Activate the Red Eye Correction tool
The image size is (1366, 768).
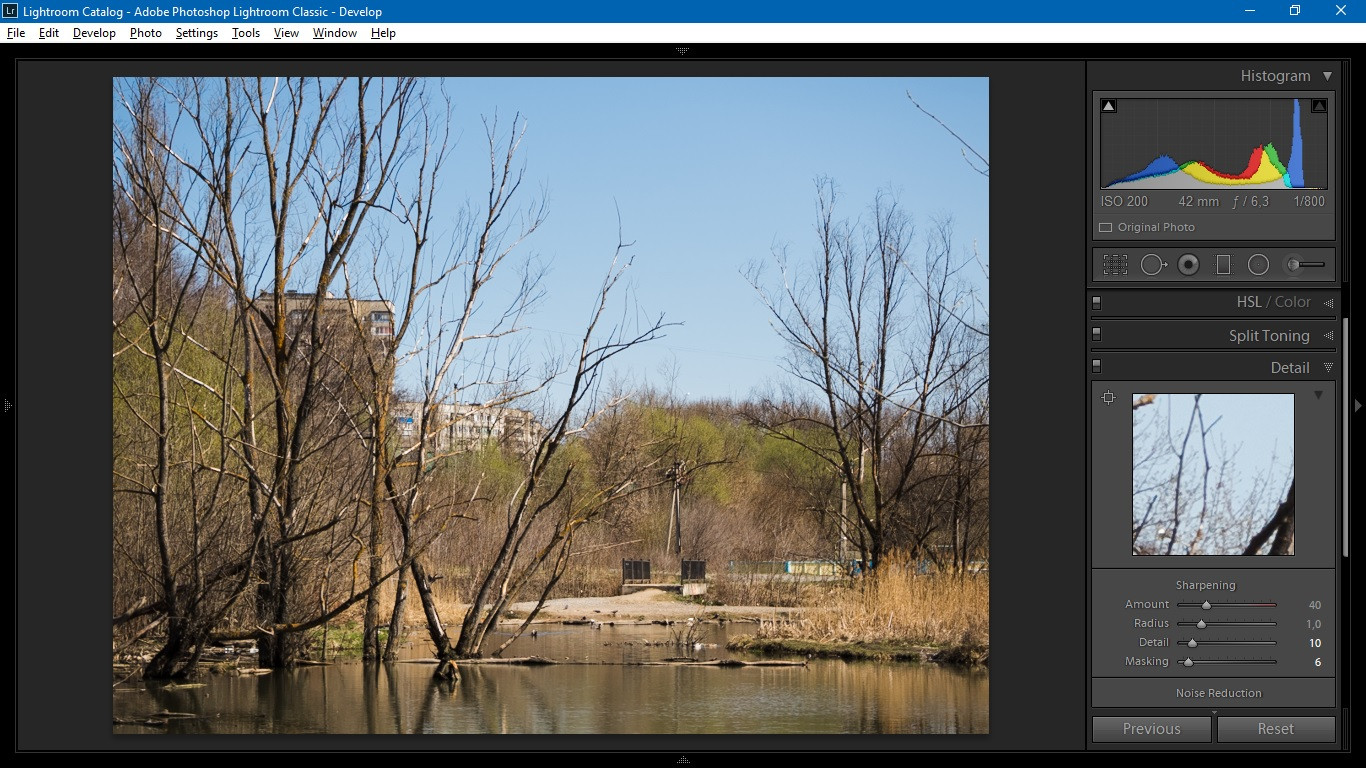tap(1189, 264)
